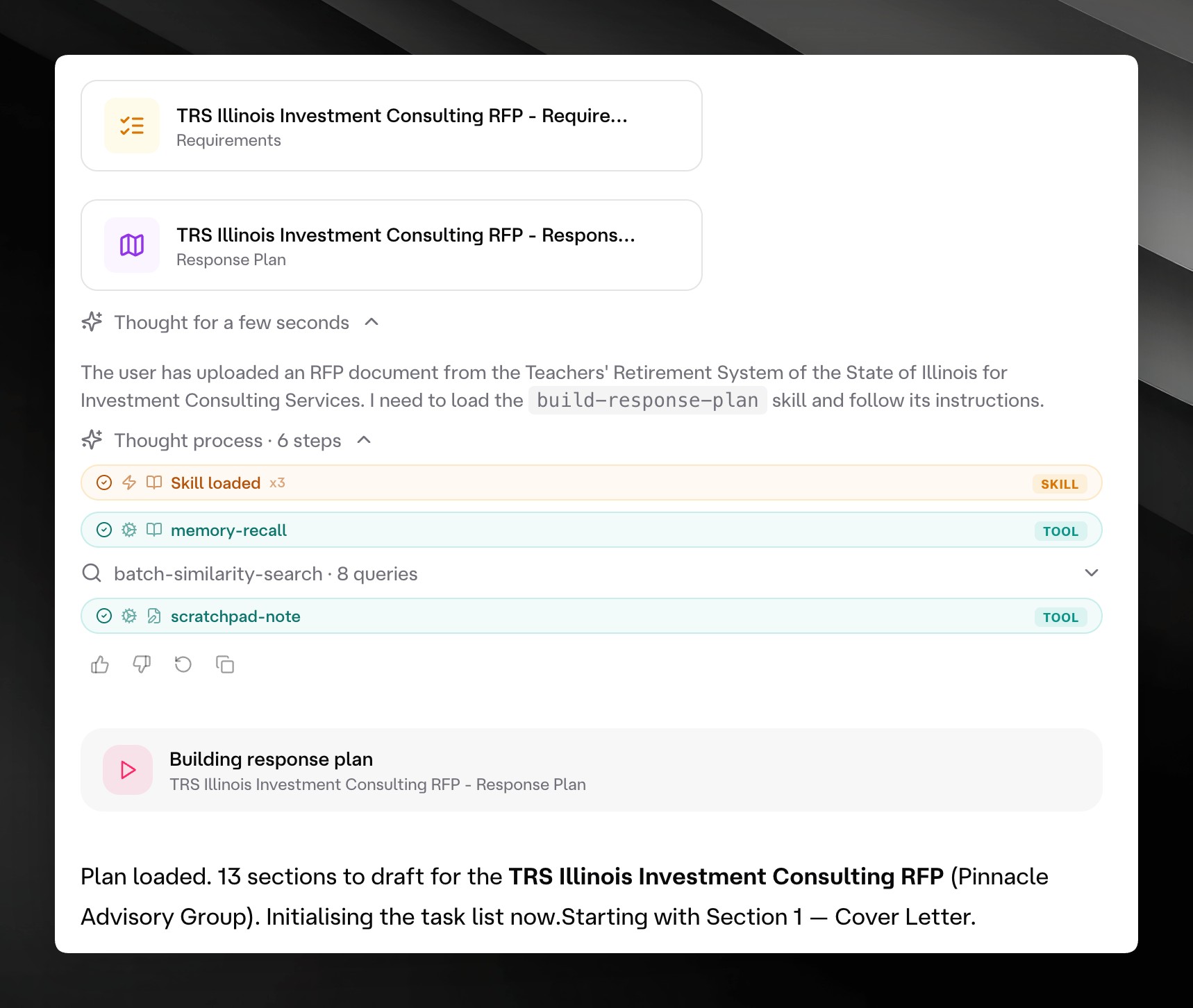
Task: Click the check circle in scratchpad-note row
Action: click(104, 616)
